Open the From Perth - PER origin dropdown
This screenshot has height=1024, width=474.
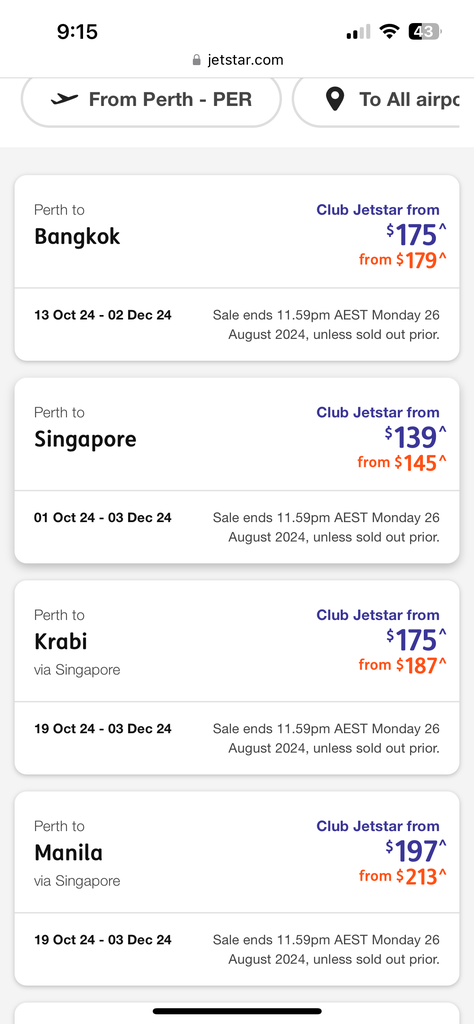pyautogui.click(x=151, y=100)
